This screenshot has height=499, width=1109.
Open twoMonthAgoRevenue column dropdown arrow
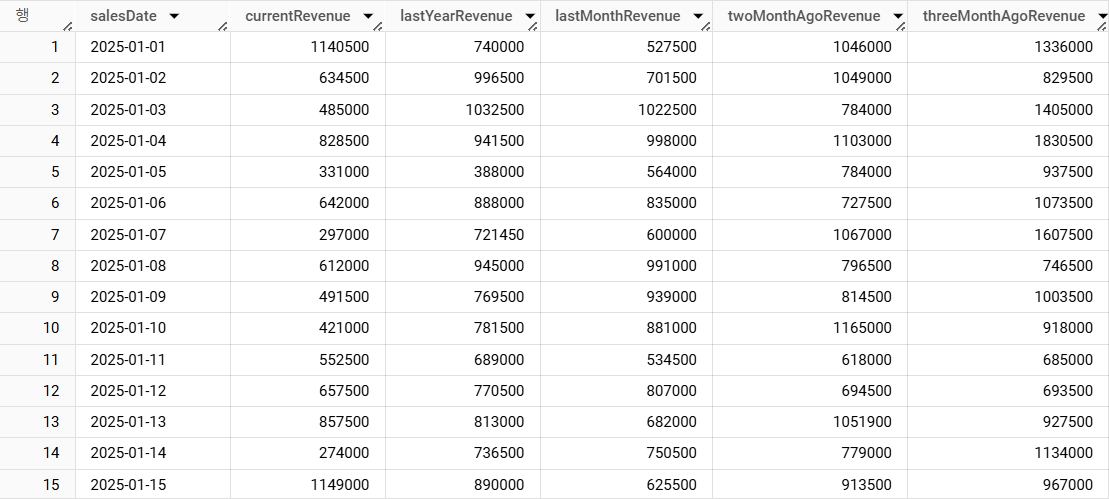898,16
